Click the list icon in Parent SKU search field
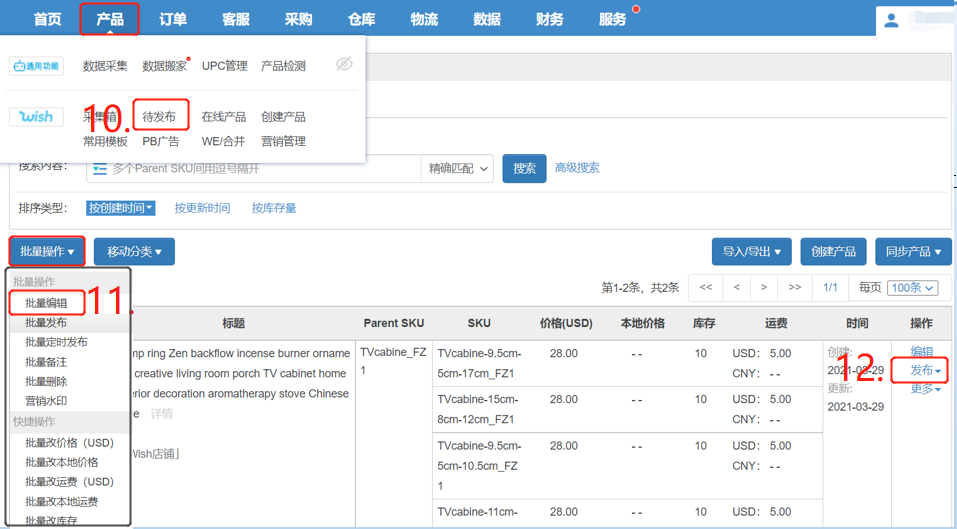Screen dimensions: 957x529 pos(99,168)
